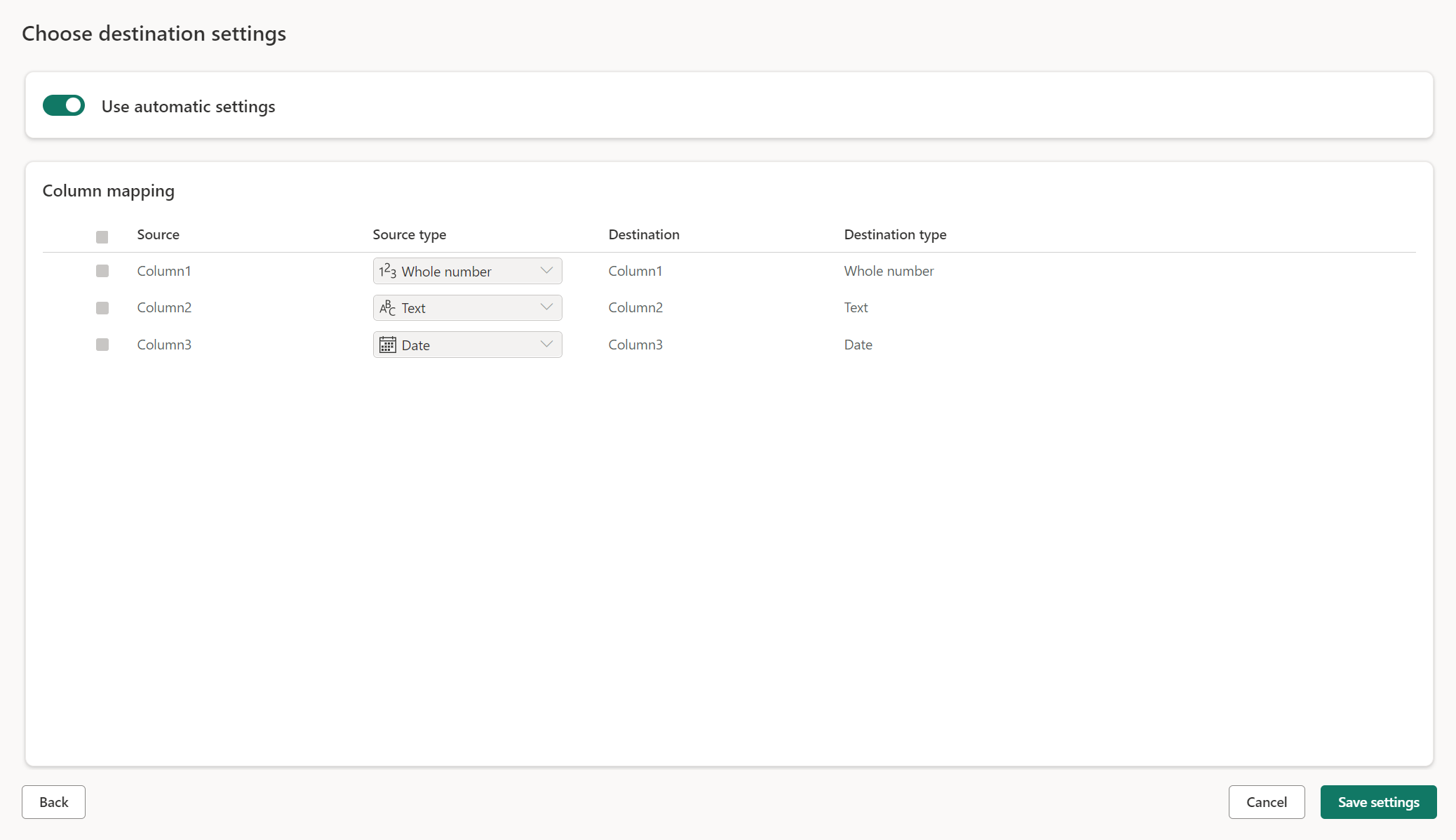Click the Source type header label
1456x840 pixels.
coord(409,233)
